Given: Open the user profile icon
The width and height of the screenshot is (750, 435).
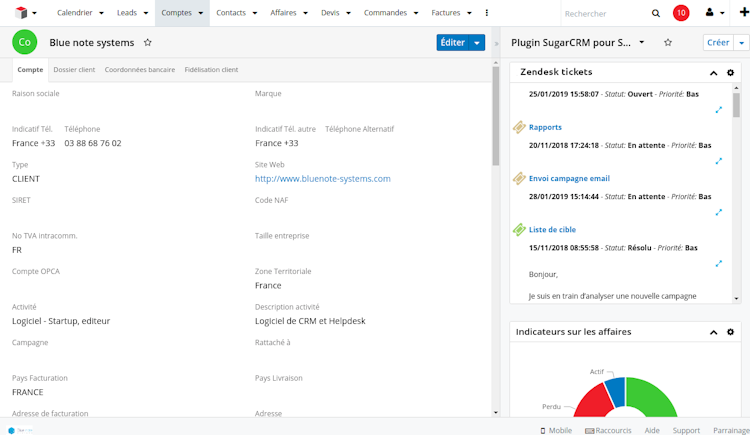Looking at the screenshot, I should [x=709, y=13].
